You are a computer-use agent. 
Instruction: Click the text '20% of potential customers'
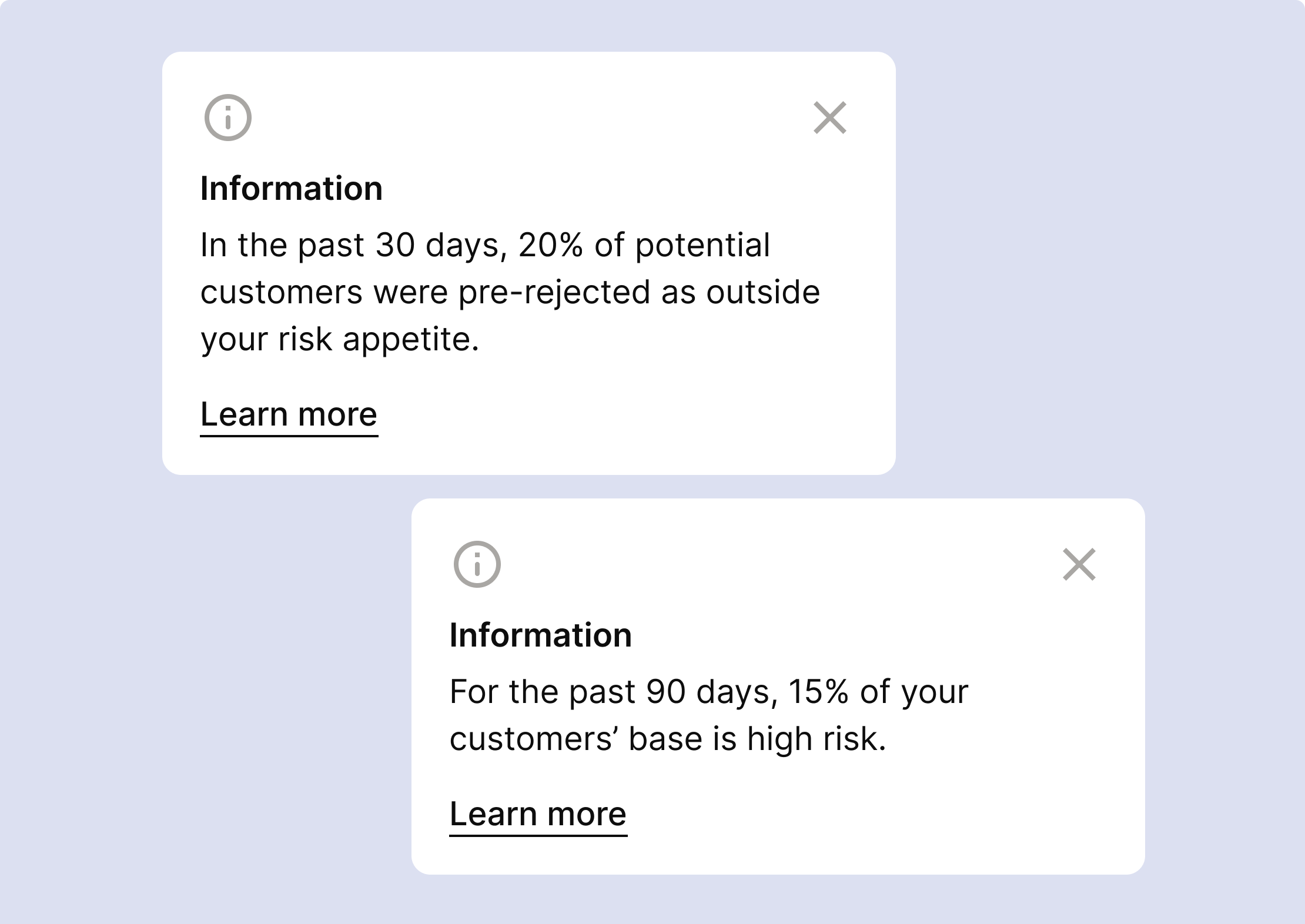(x=644, y=246)
